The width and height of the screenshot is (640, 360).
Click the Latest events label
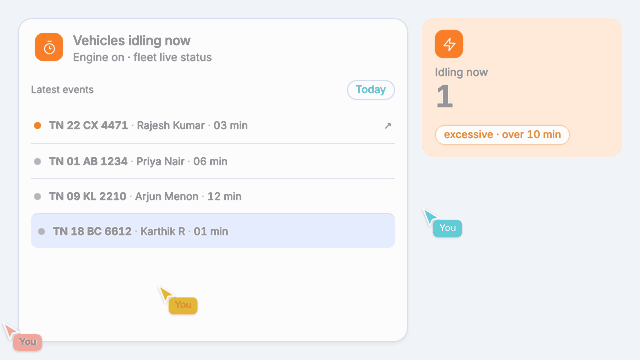tap(62, 89)
